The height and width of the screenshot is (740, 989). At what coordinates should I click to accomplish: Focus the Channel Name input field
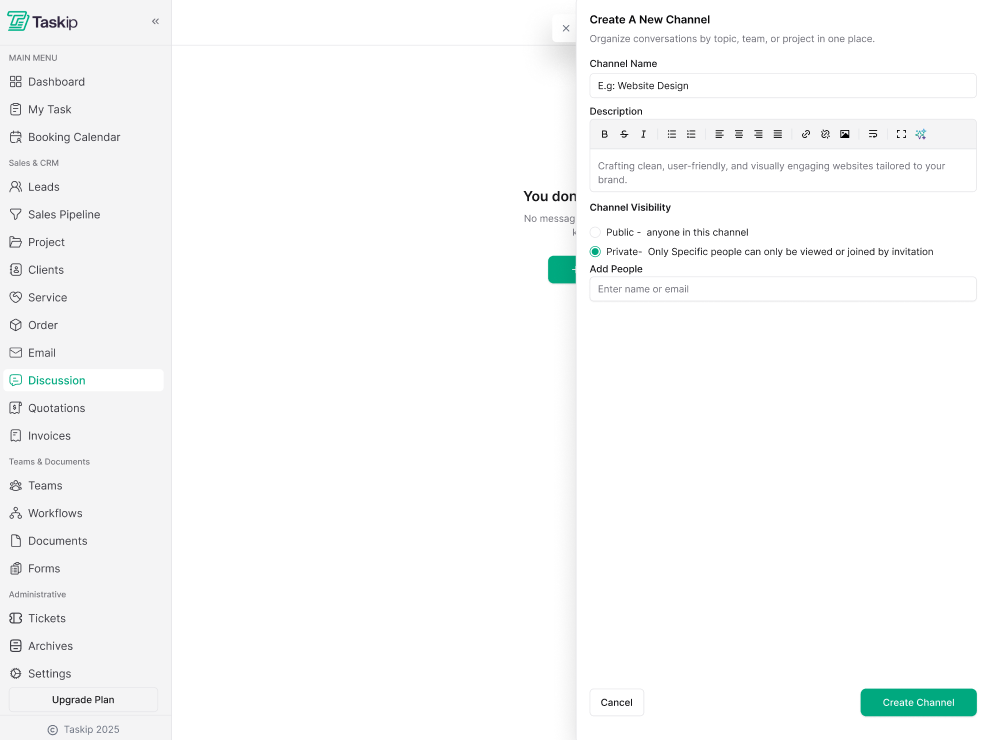pyautogui.click(x=782, y=86)
